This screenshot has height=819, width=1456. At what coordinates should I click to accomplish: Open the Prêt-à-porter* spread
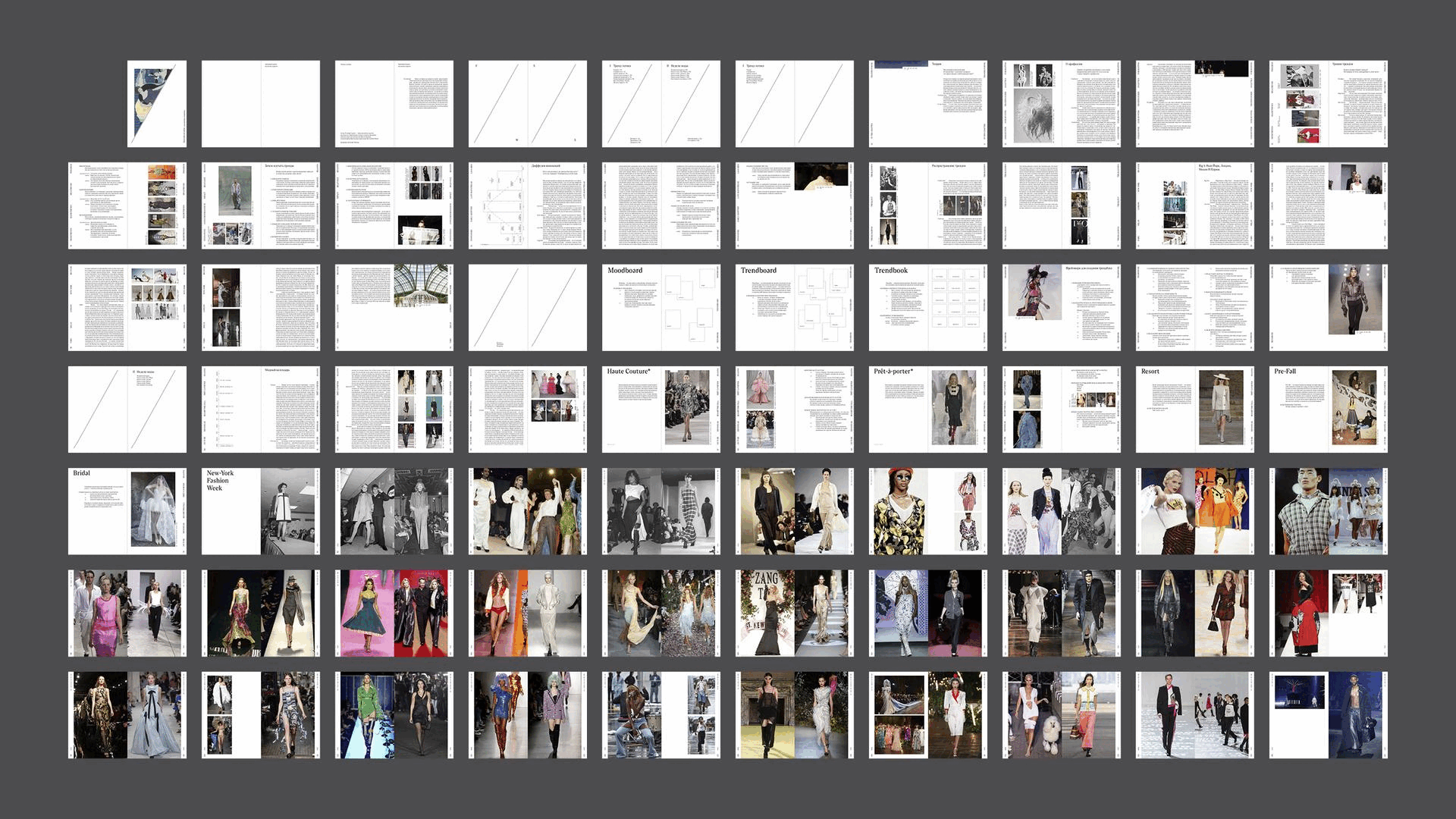tap(927, 409)
